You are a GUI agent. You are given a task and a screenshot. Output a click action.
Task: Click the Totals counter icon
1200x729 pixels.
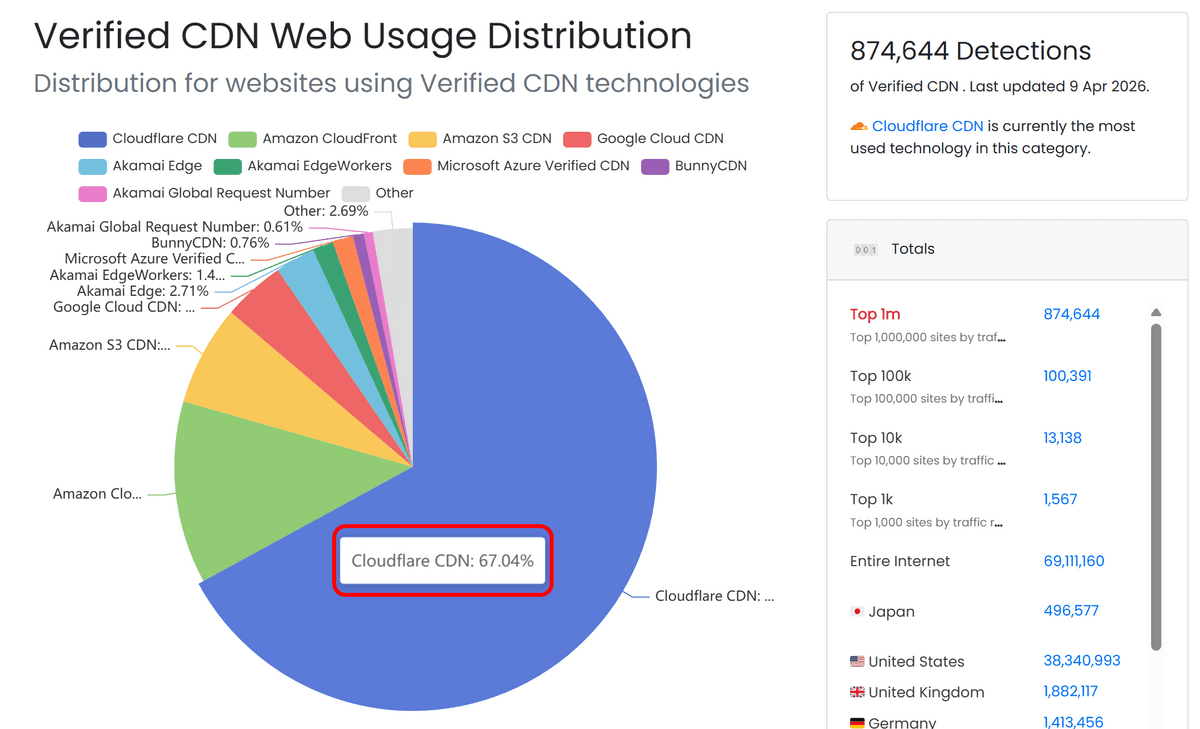pyautogui.click(x=865, y=249)
